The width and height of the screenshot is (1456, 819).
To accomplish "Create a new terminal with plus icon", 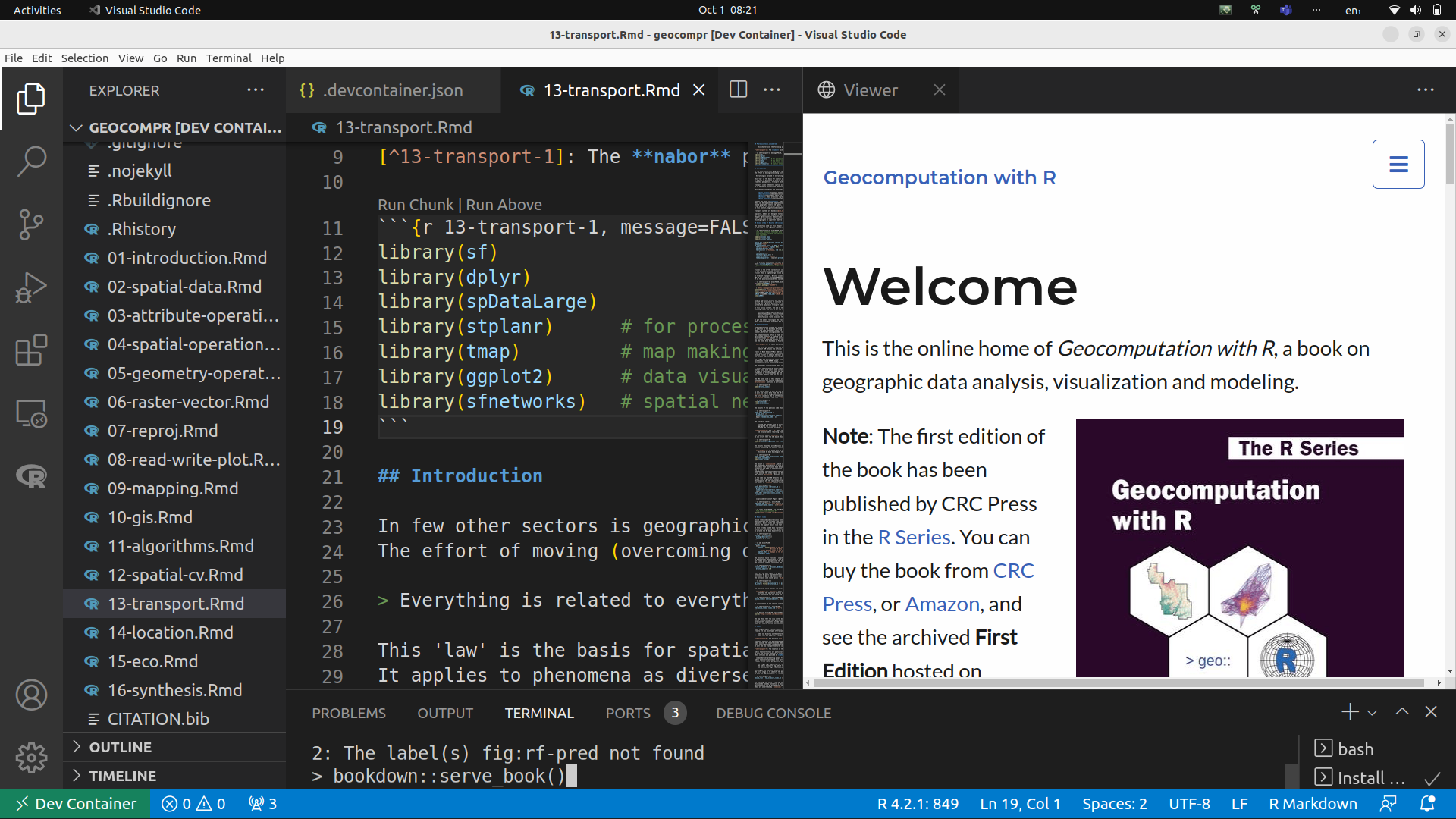I will [x=1350, y=712].
